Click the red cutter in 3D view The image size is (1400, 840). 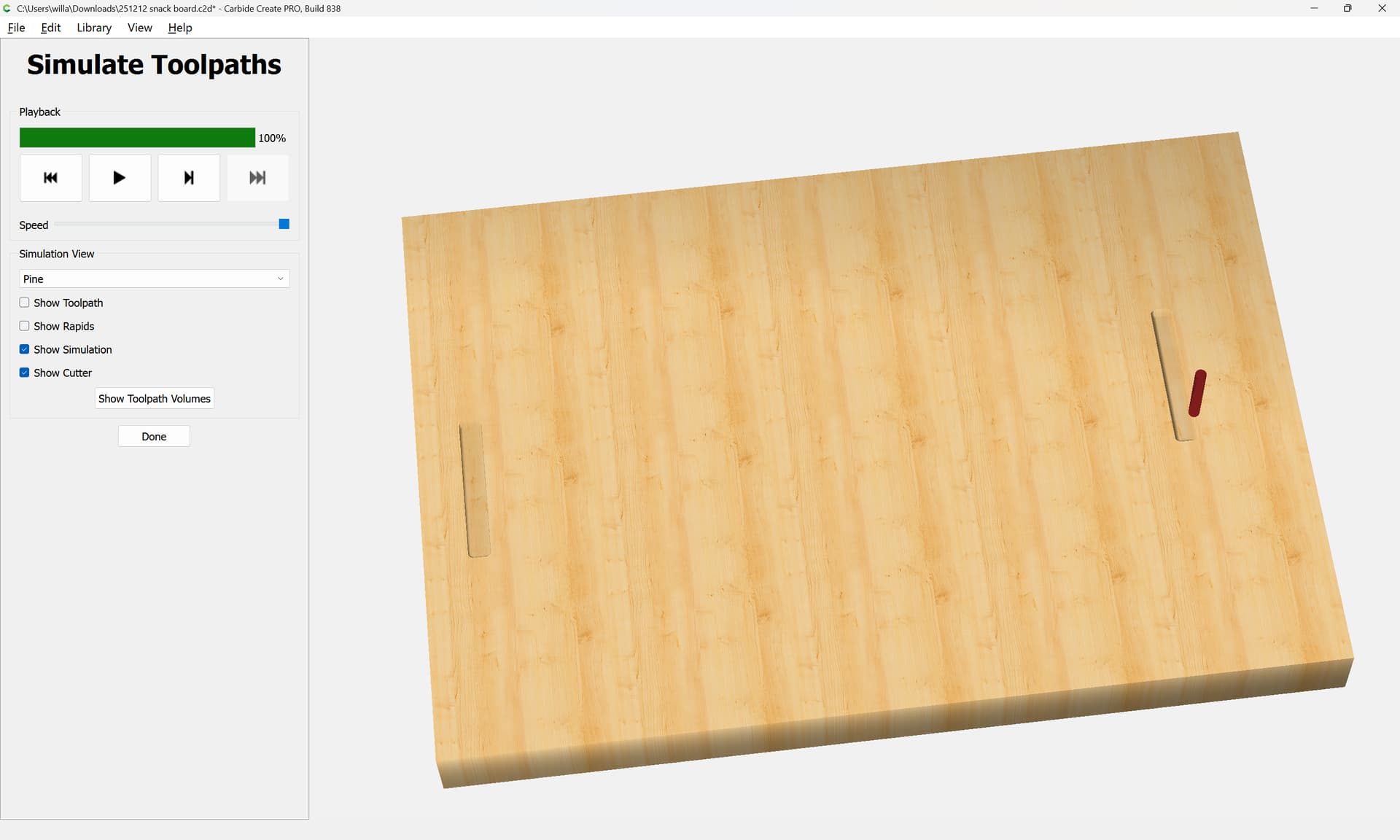coord(1197,393)
